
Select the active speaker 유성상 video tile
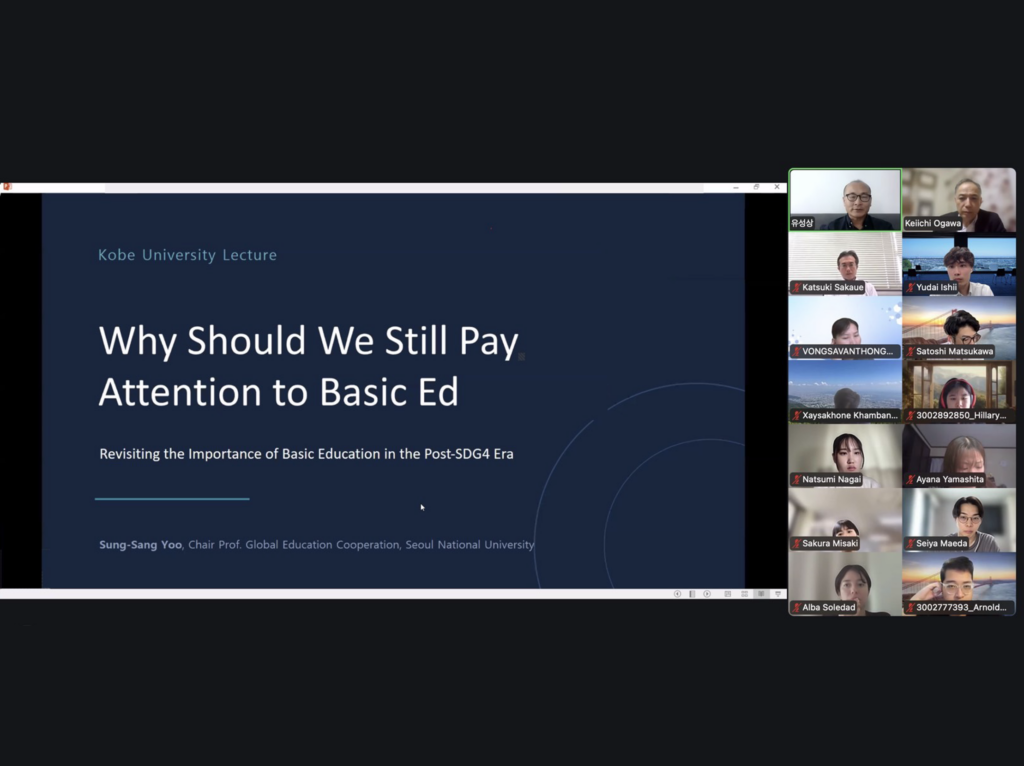click(x=845, y=200)
